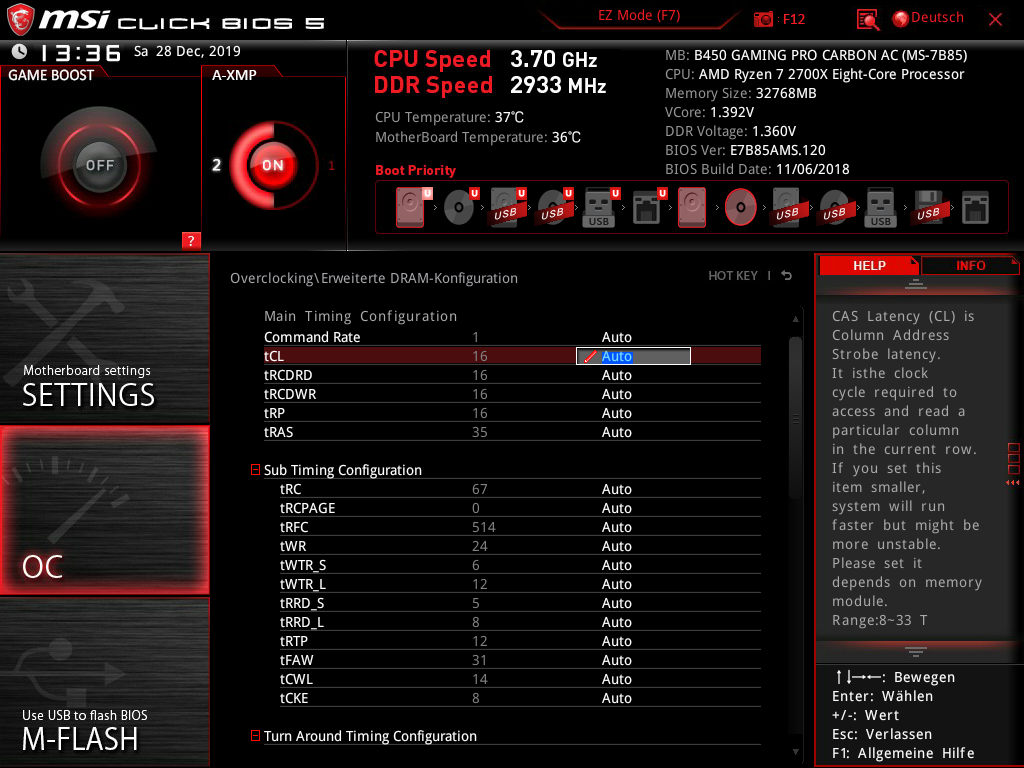Screen dimensions: 1024x768
Task: Click the settings list scrollbar thumb
Action: point(795,418)
